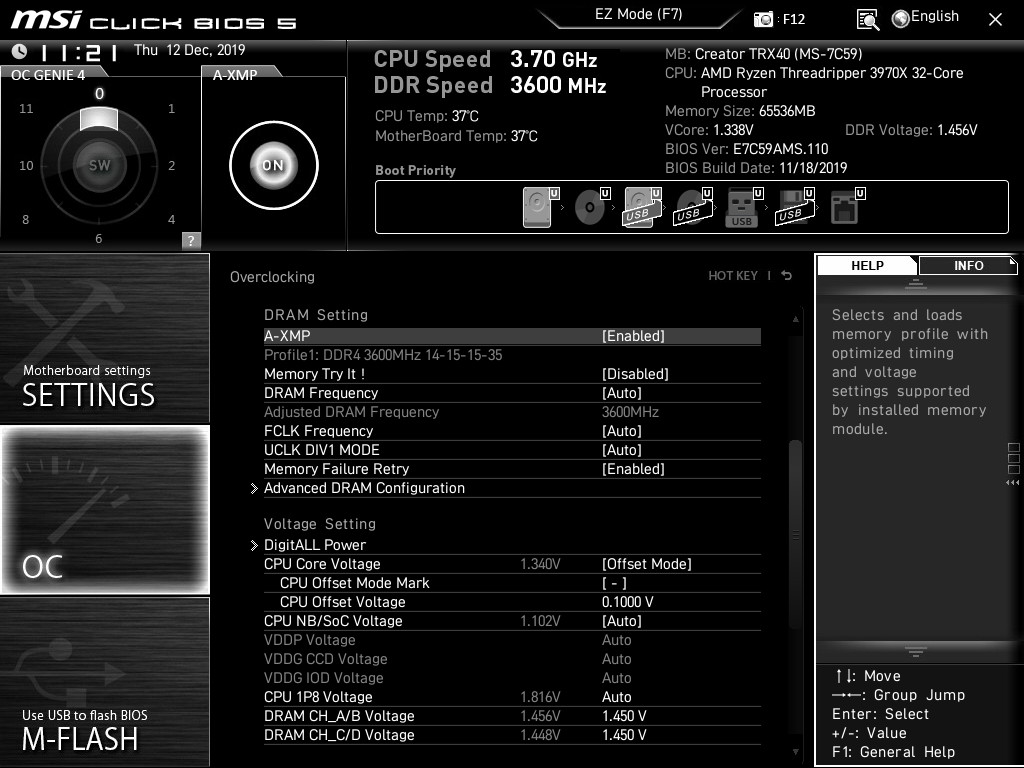Screen dimensions: 1024x768
Task: Click the settings list scrollbar thumb
Action: [795, 536]
